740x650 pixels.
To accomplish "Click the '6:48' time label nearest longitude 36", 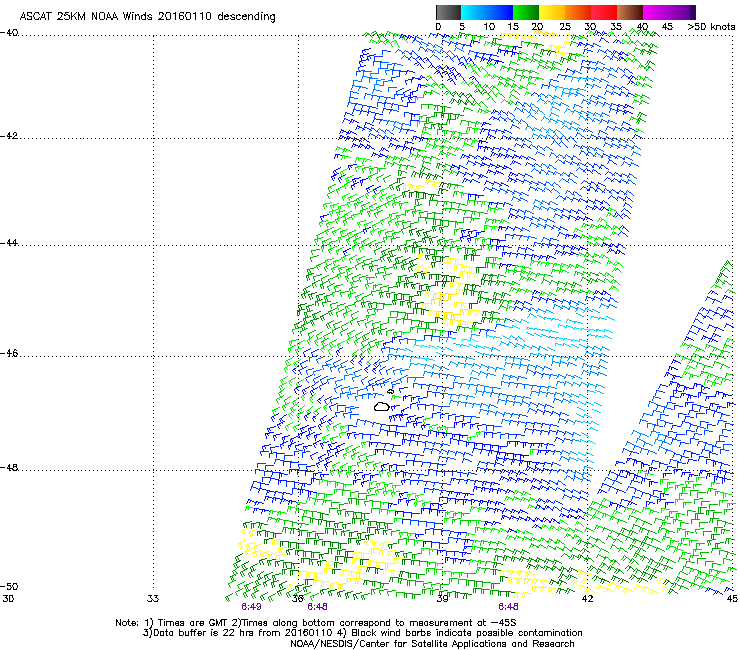I will coord(317,607).
